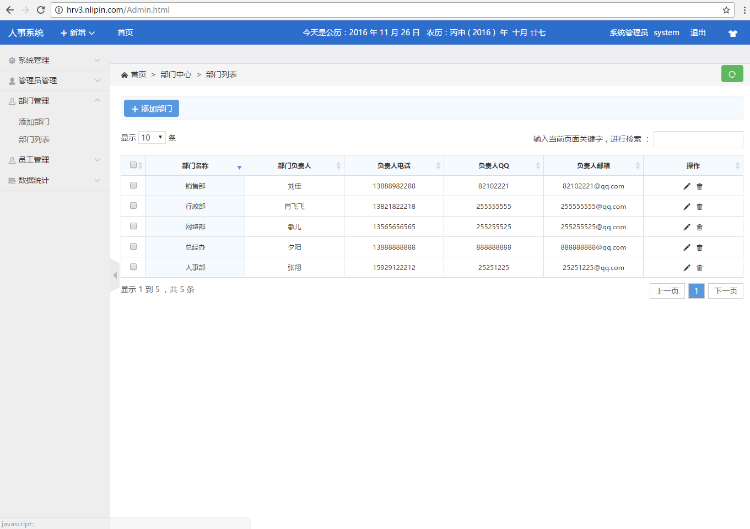This screenshot has width=750, height=529.
Task: Click 部门中心 in the breadcrumb
Action: click(x=176, y=75)
